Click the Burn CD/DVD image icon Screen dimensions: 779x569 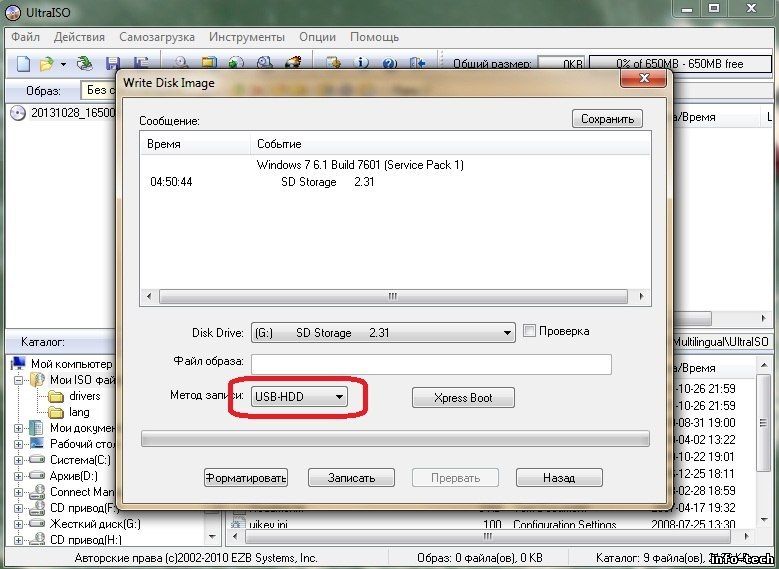click(293, 64)
